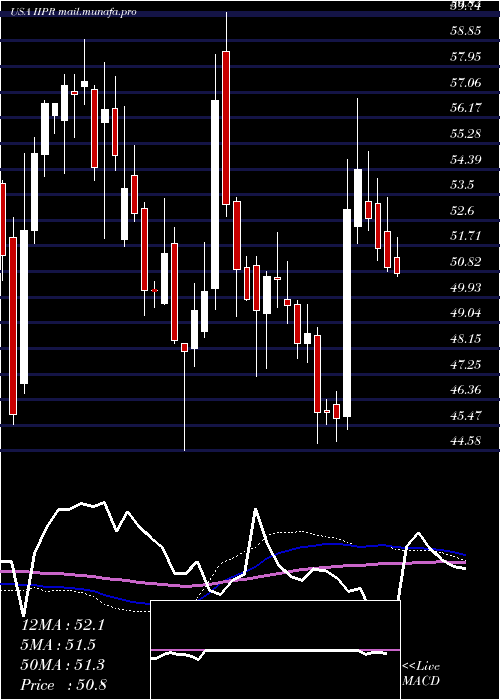500x700 pixels.
Task: Click the 50.82 price axis label
Action: click(466, 262)
